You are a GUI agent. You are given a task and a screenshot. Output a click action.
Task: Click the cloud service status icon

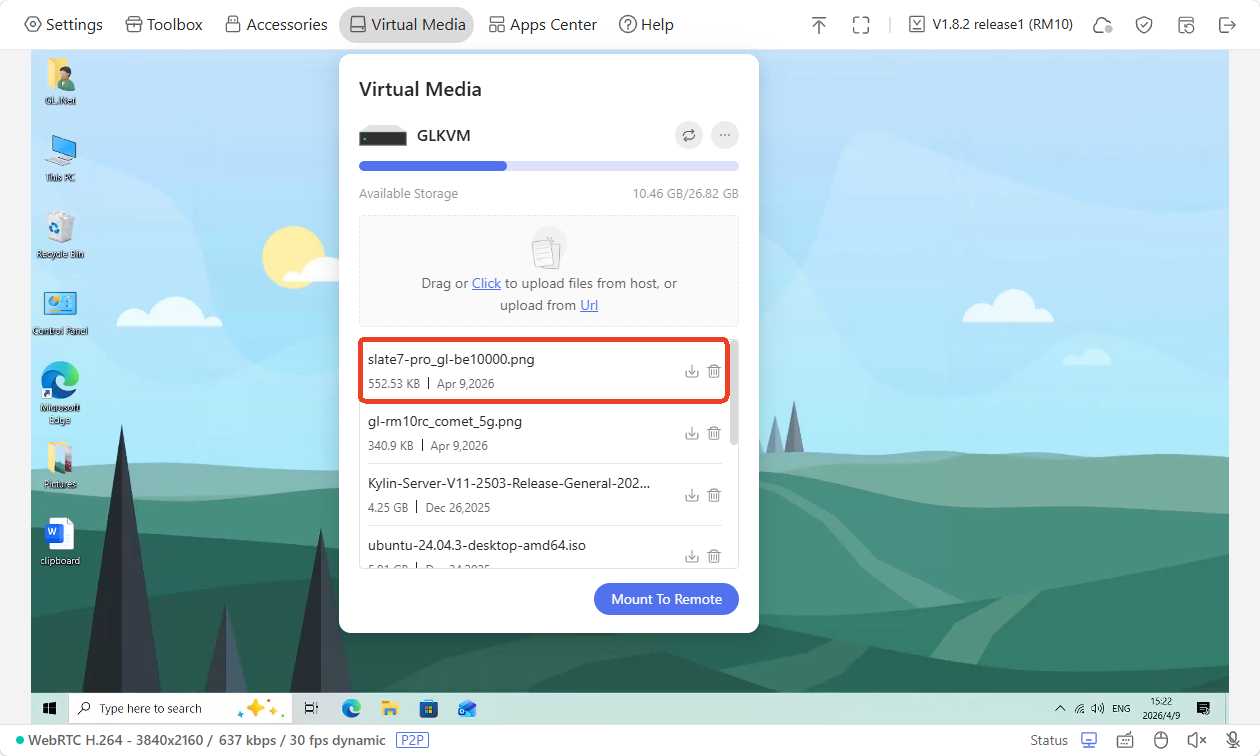click(x=1103, y=25)
